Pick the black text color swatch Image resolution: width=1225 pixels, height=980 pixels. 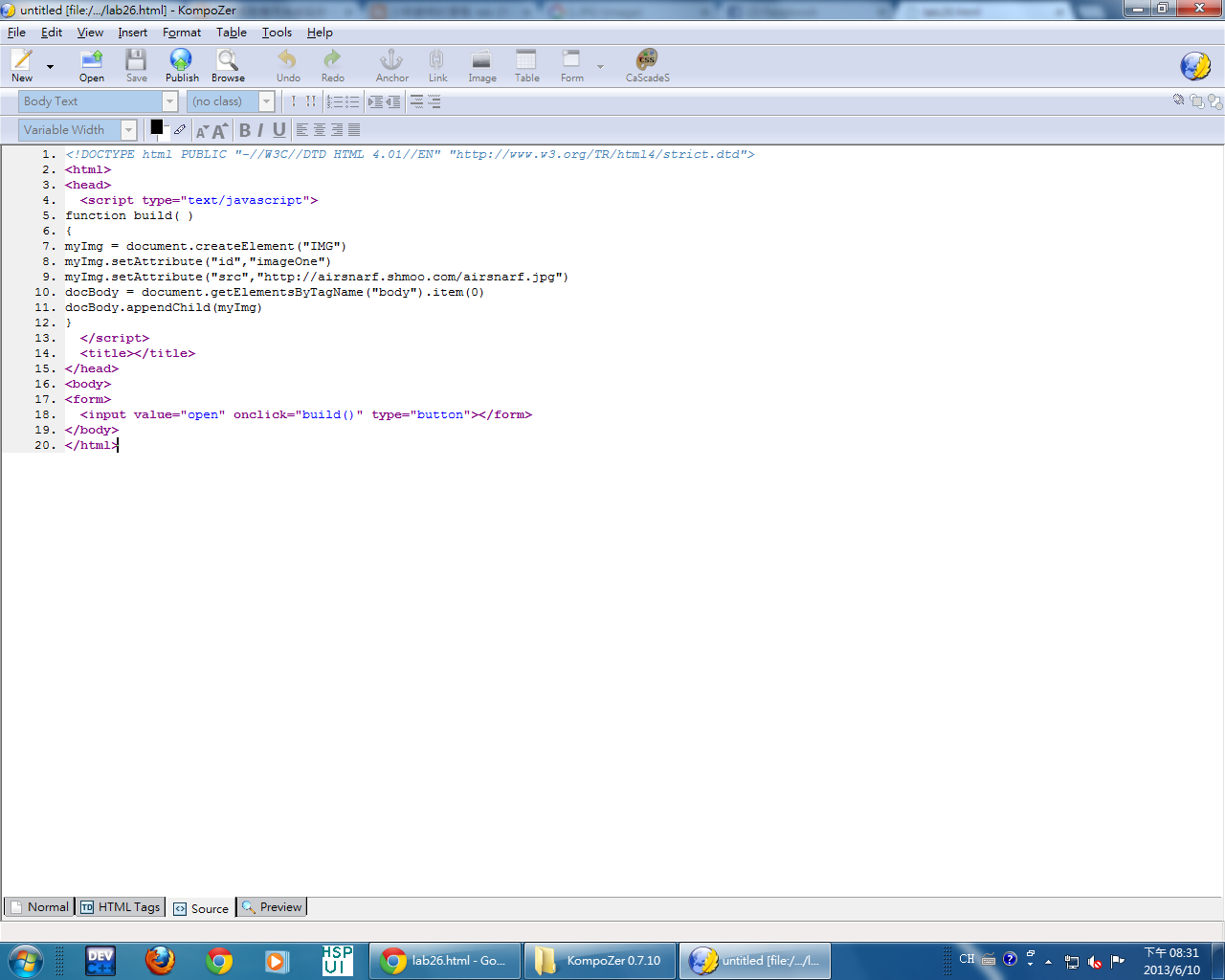click(x=156, y=126)
